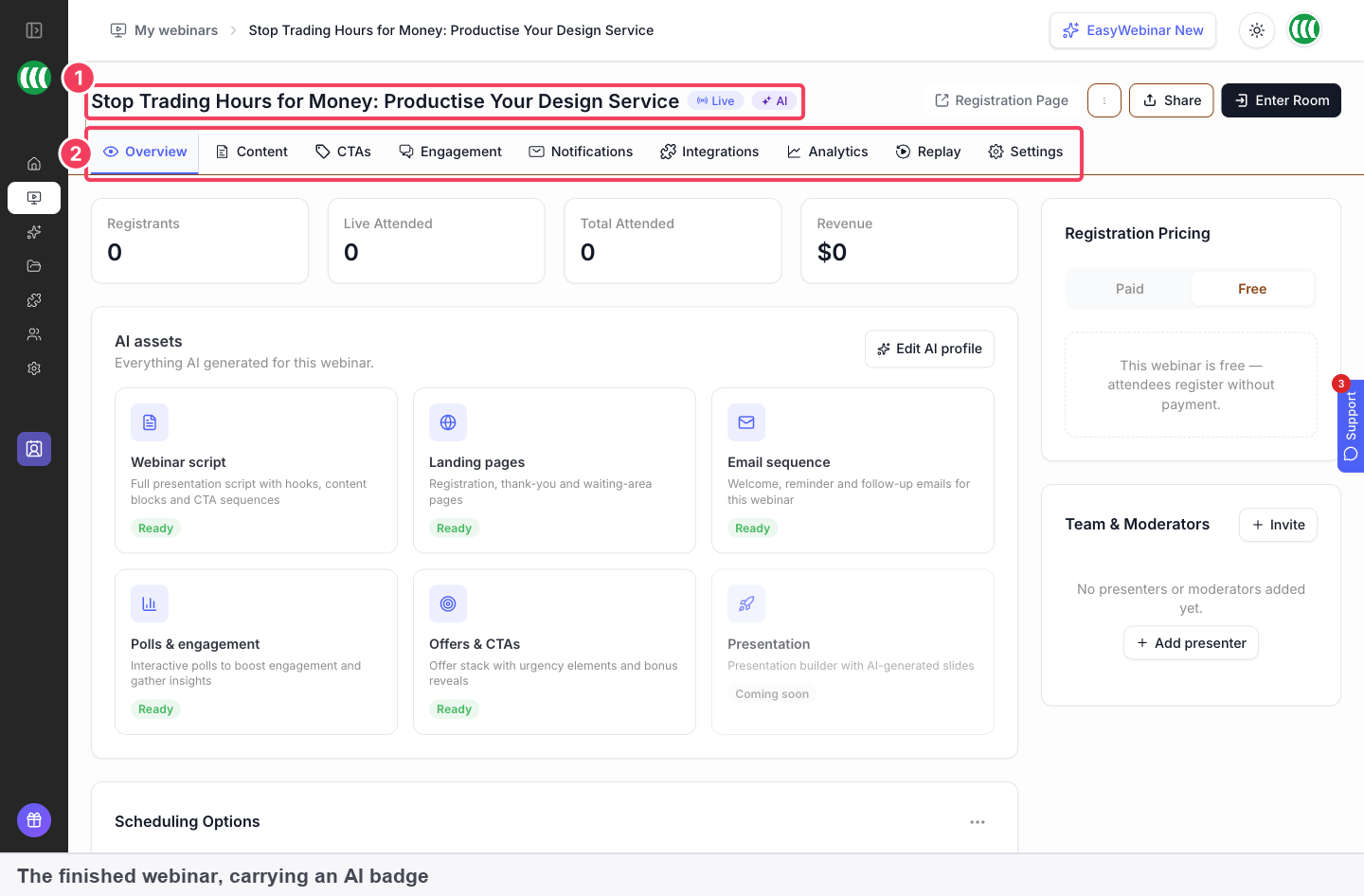Viewport: 1364px width, 896px height.
Task: Open the AI sparkles icon in the sidebar
Action: [34, 232]
